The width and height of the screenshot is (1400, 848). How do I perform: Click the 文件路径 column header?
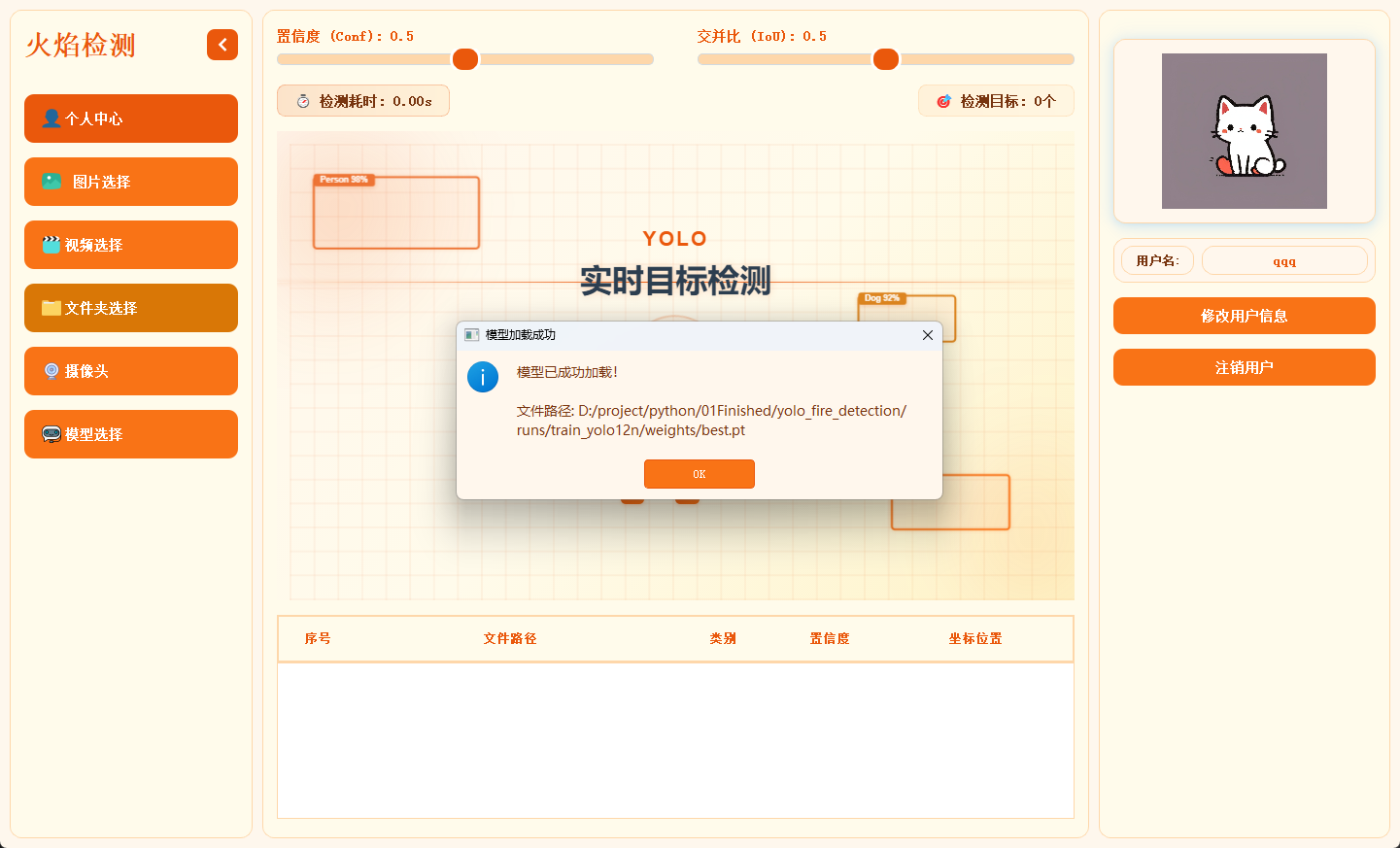[x=510, y=638]
